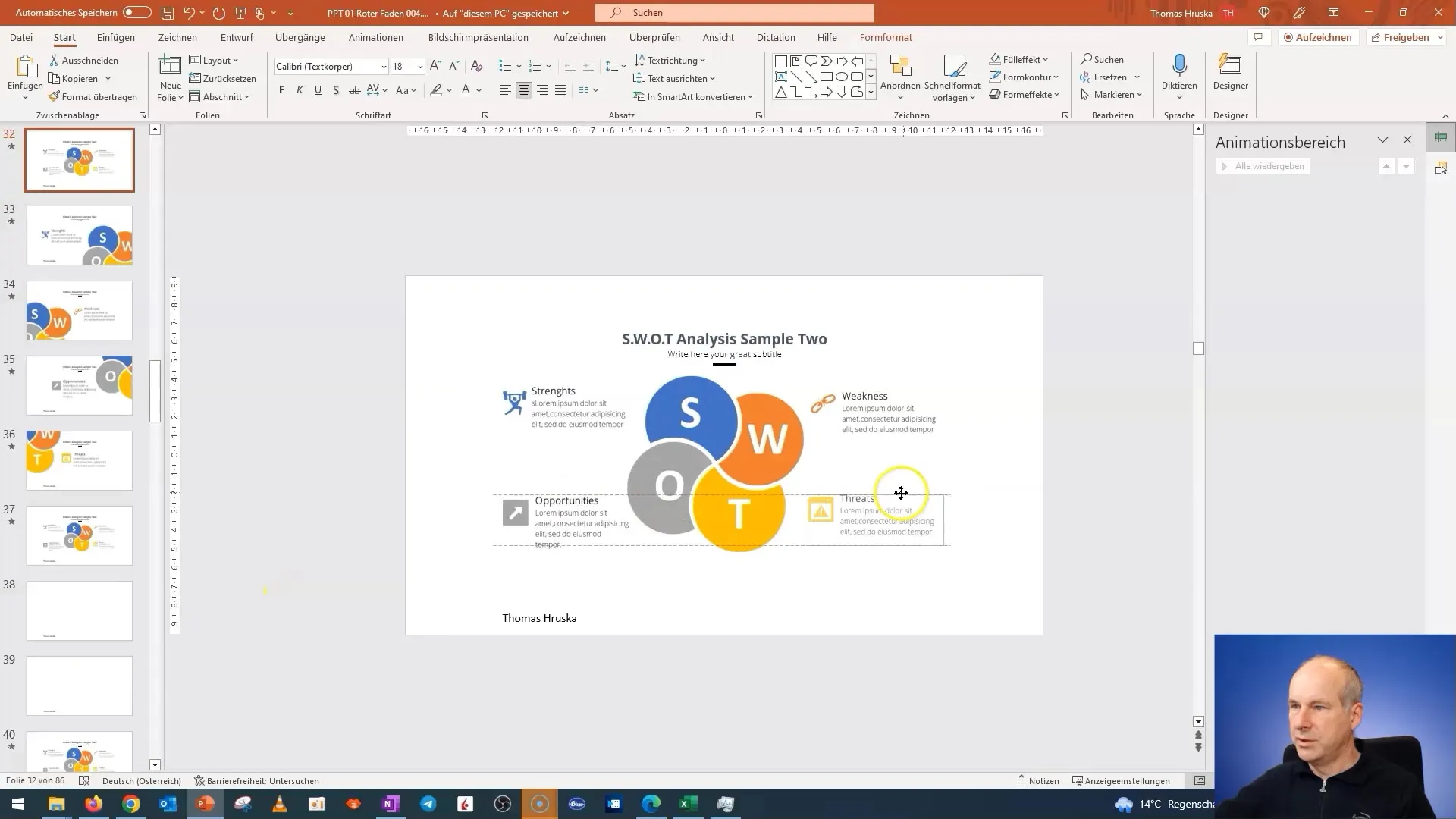Click In SmartArt konvertieren
This screenshot has height=819, width=1456.
coord(693,96)
